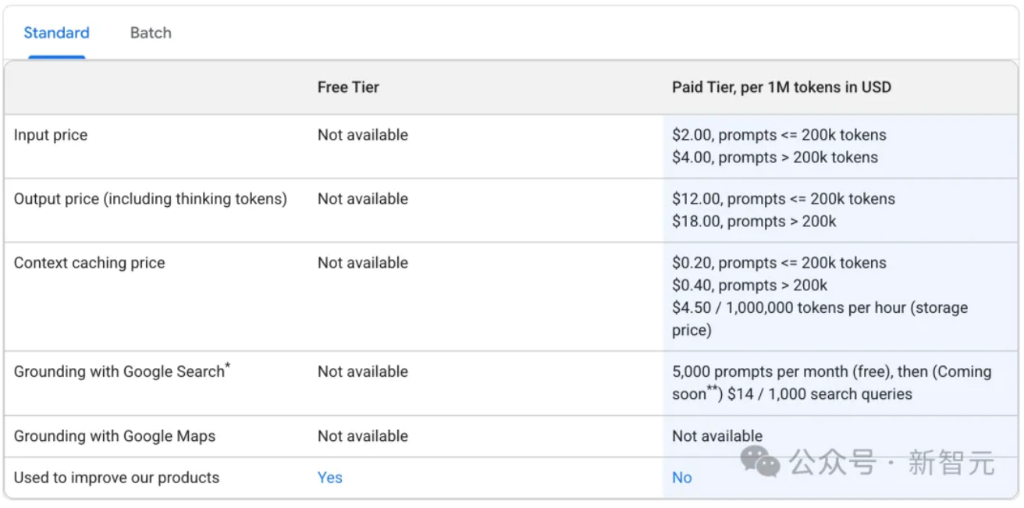Click the $4.00 input price line
Screen dimensions: 1024x508
pos(775,157)
